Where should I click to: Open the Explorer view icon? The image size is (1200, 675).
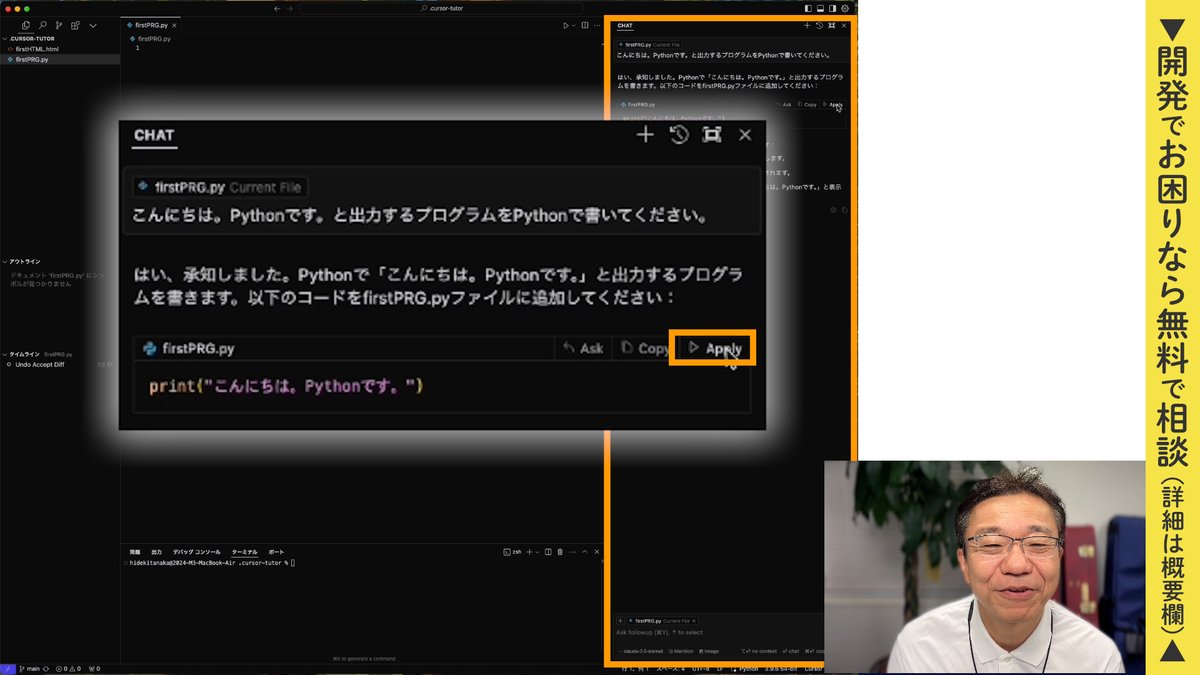[x=26, y=25]
